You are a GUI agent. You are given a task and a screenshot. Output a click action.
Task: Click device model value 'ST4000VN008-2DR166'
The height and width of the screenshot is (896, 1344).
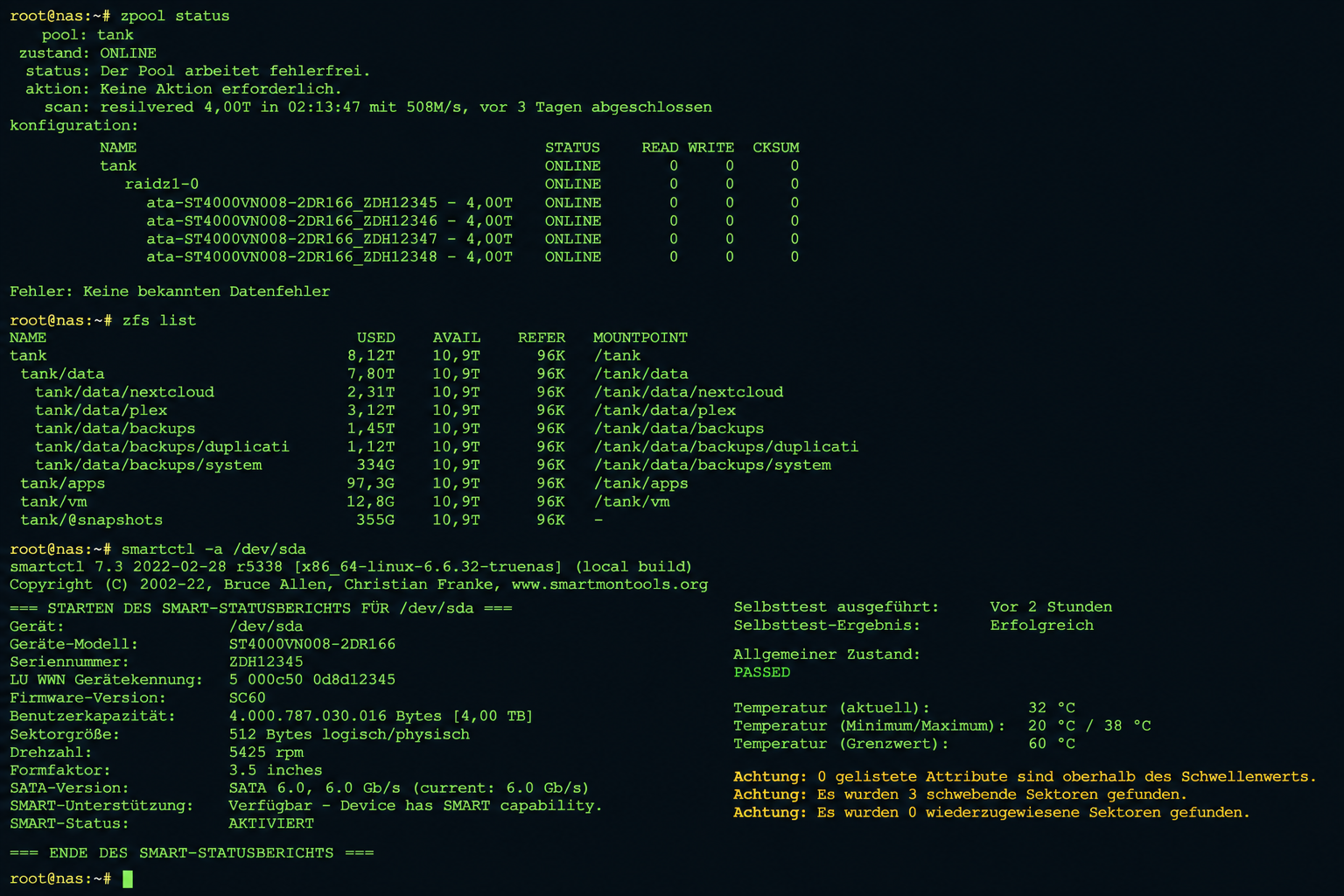312,644
